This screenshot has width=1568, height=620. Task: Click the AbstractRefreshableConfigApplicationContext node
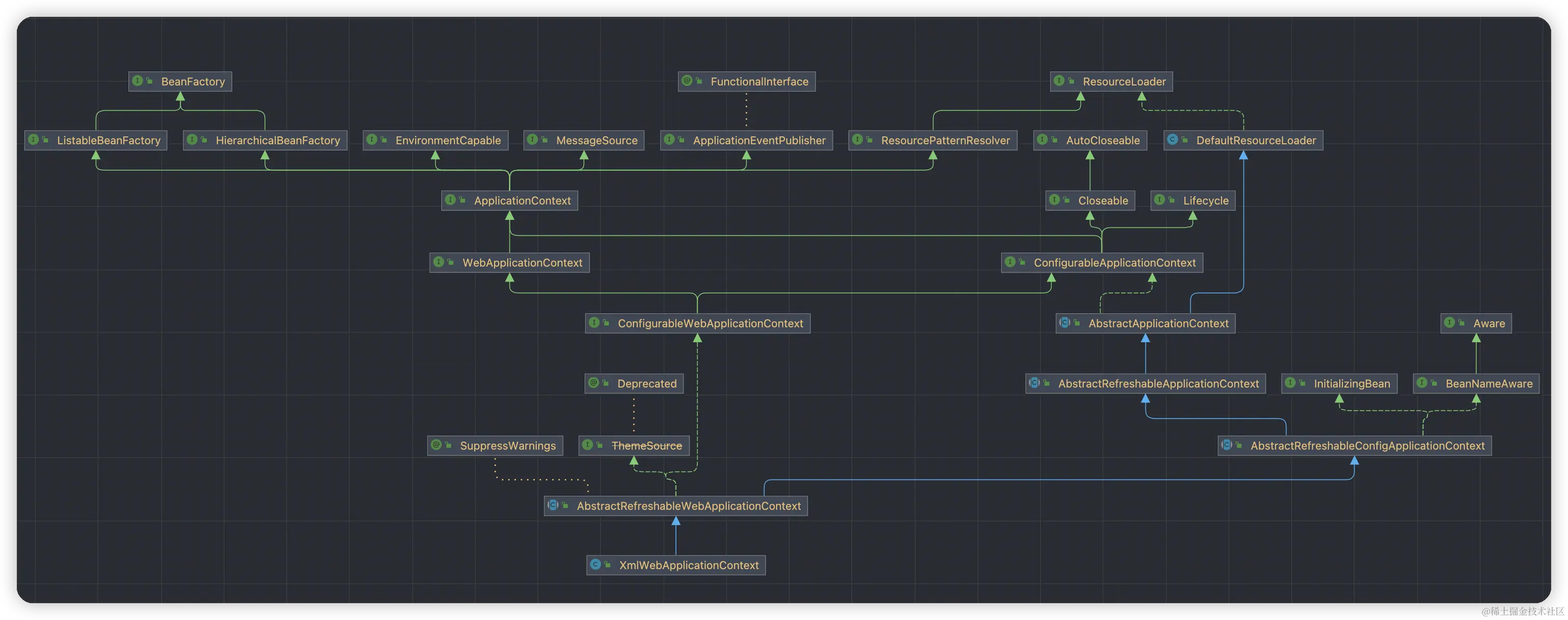(x=1367, y=446)
